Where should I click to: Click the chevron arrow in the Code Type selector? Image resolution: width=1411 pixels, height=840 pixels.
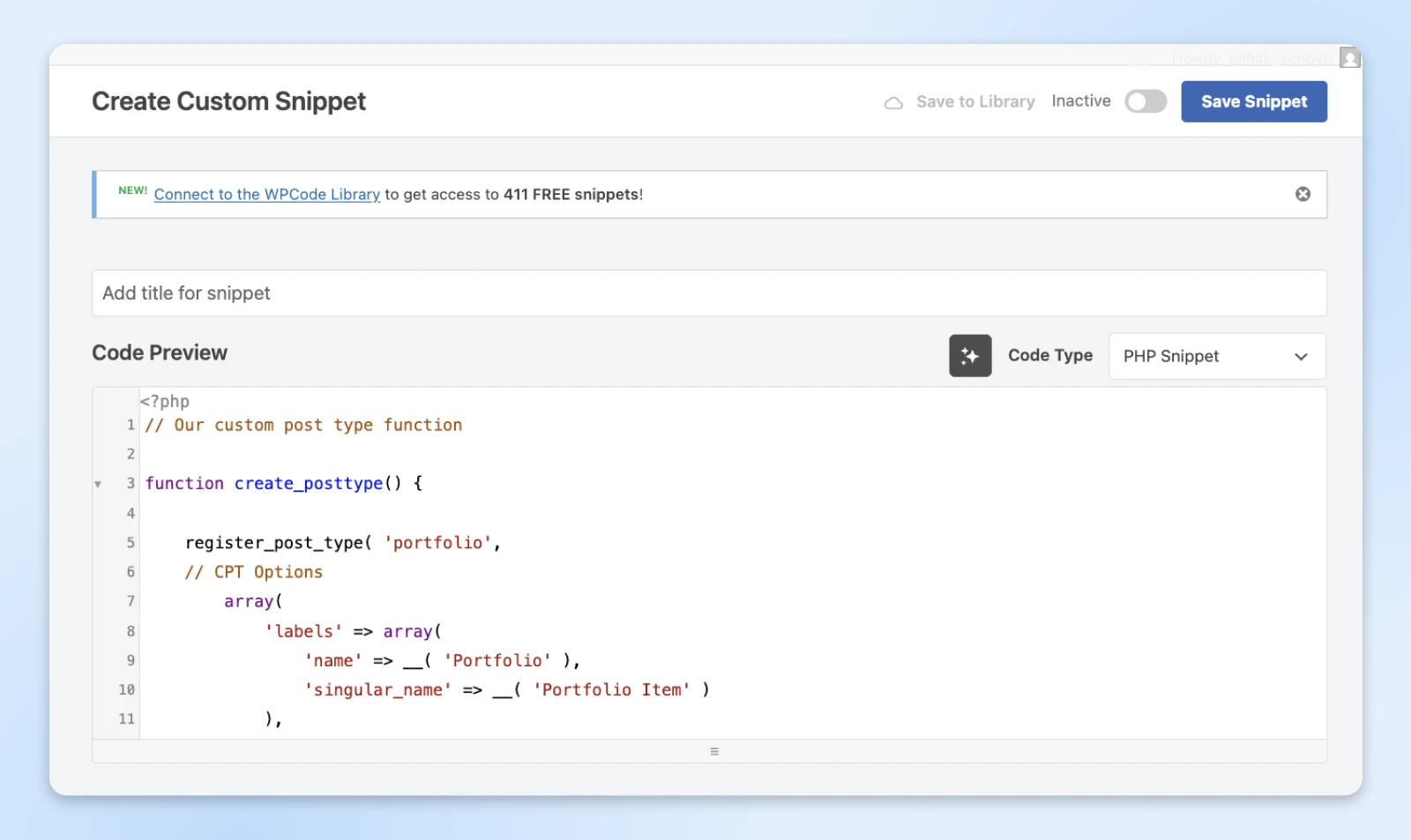point(1301,357)
